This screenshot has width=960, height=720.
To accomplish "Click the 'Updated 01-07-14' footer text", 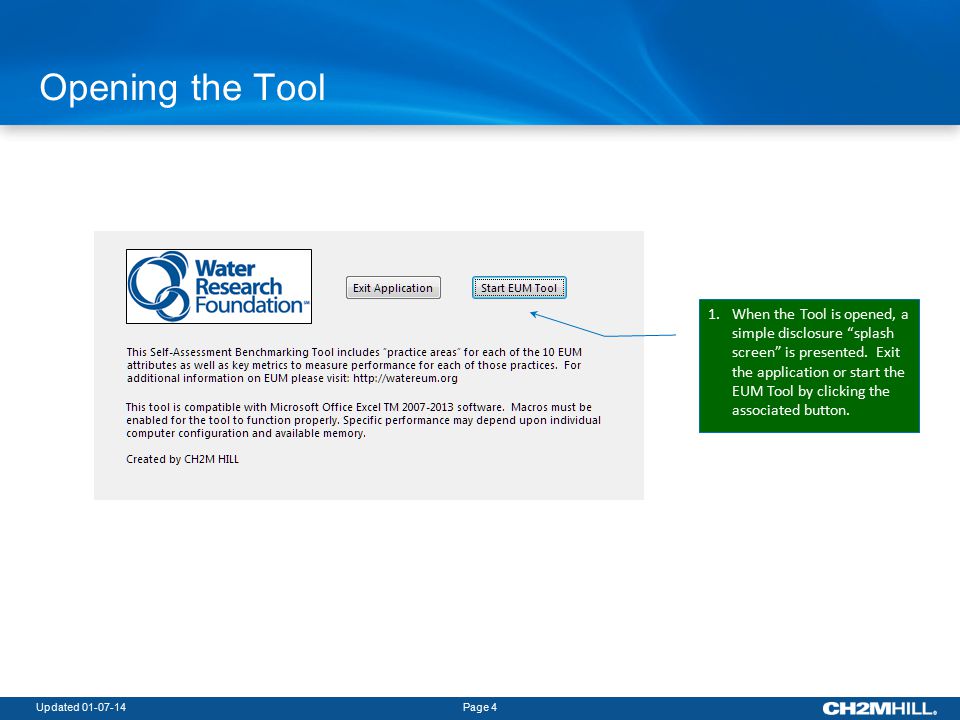I will [81, 707].
